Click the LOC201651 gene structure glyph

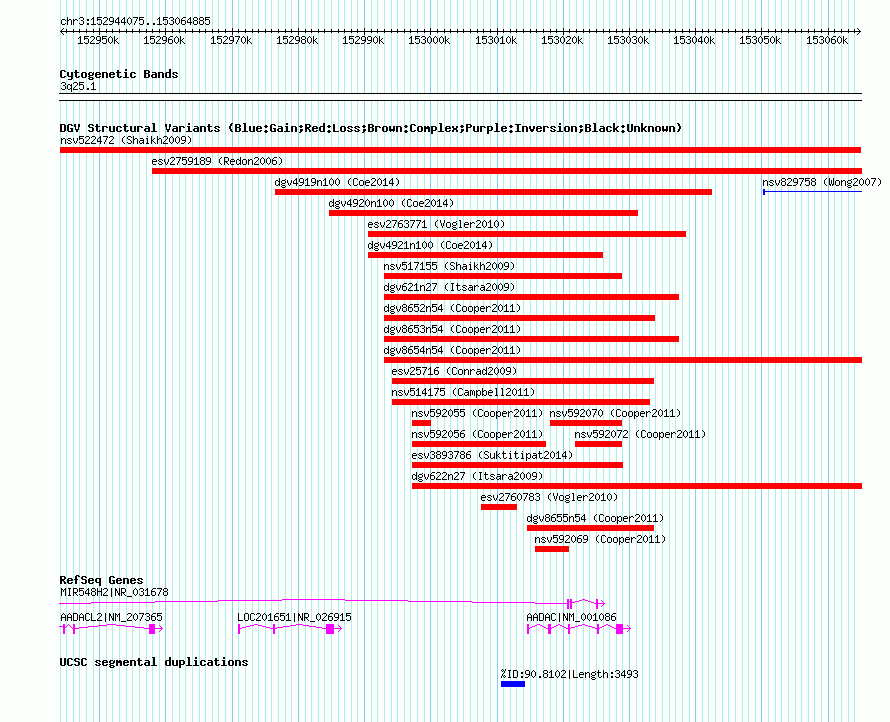pyautogui.click(x=290, y=628)
